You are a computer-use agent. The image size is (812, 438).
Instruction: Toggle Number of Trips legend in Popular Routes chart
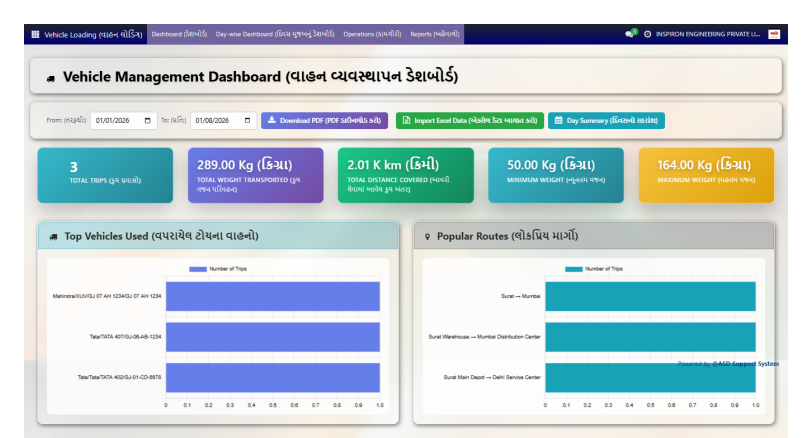click(x=594, y=269)
